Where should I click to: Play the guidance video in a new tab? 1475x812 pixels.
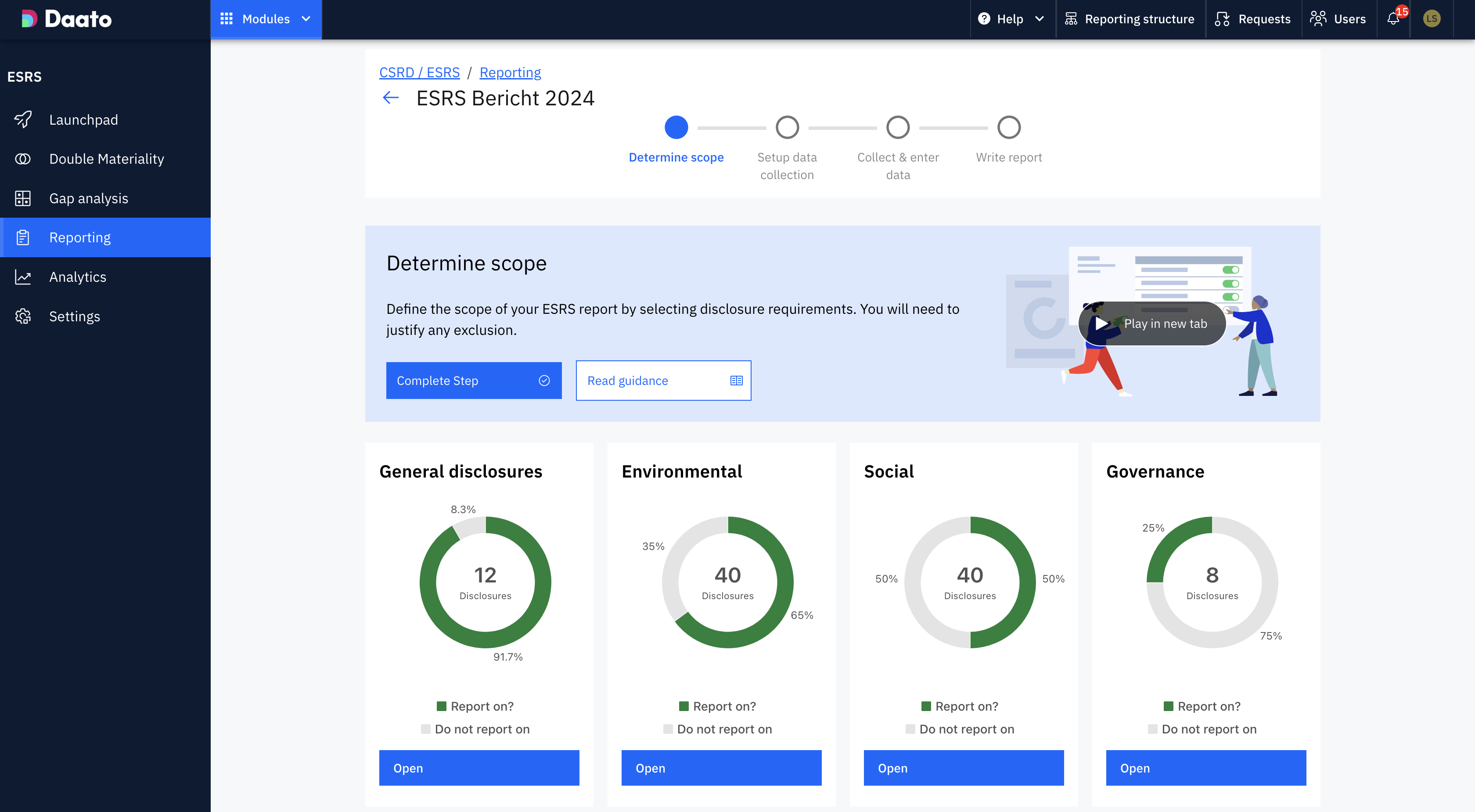(x=1152, y=323)
